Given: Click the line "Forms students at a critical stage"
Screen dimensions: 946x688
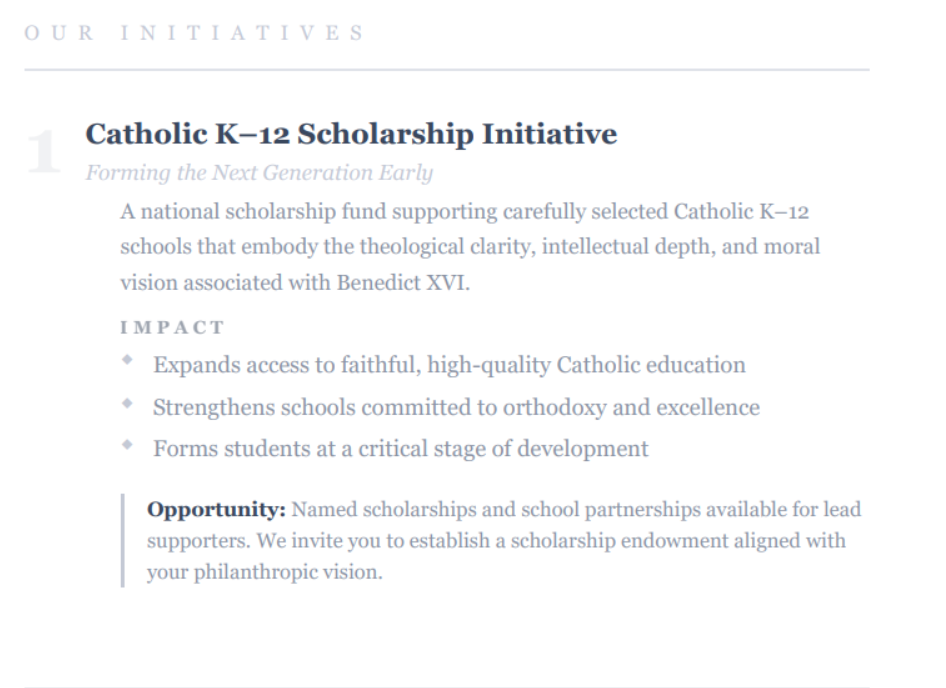Looking at the screenshot, I should pos(400,449).
